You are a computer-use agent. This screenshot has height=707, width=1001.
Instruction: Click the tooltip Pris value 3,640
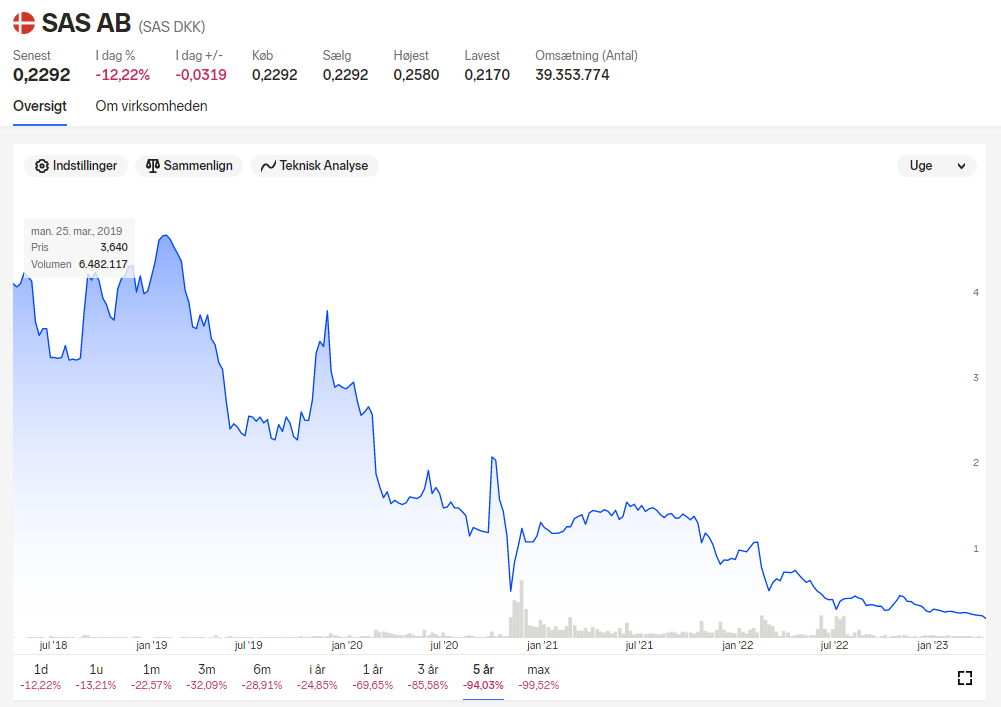point(114,247)
